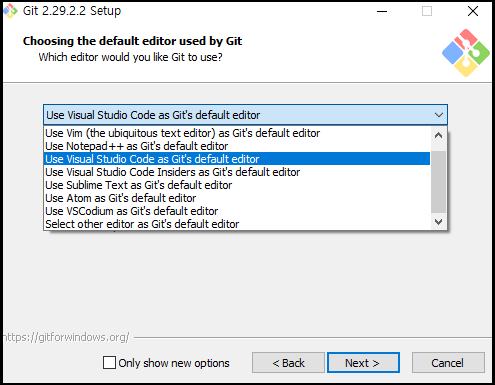Click the Git logo in the title bar

pyautogui.click(x=10, y=11)
